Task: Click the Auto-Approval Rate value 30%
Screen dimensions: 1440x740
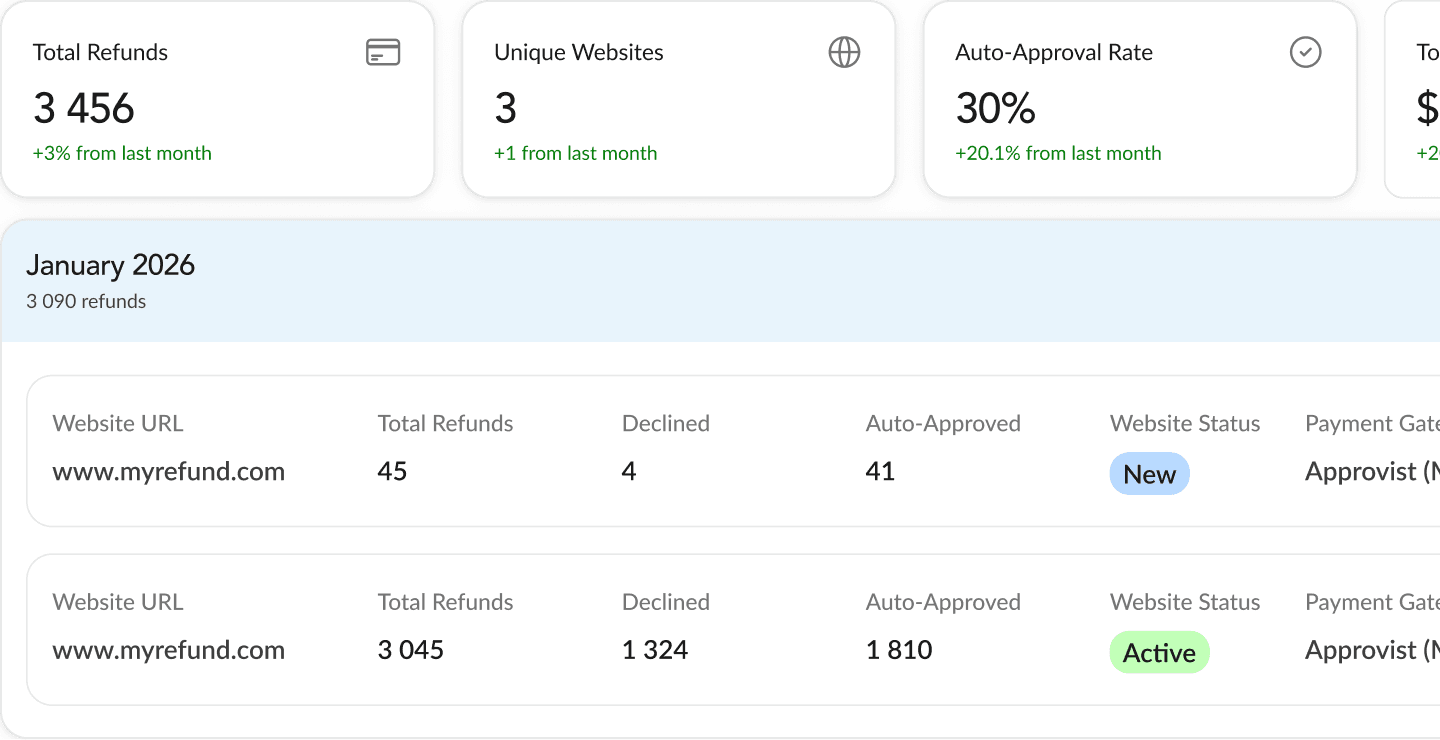Action: click(996, 108)
